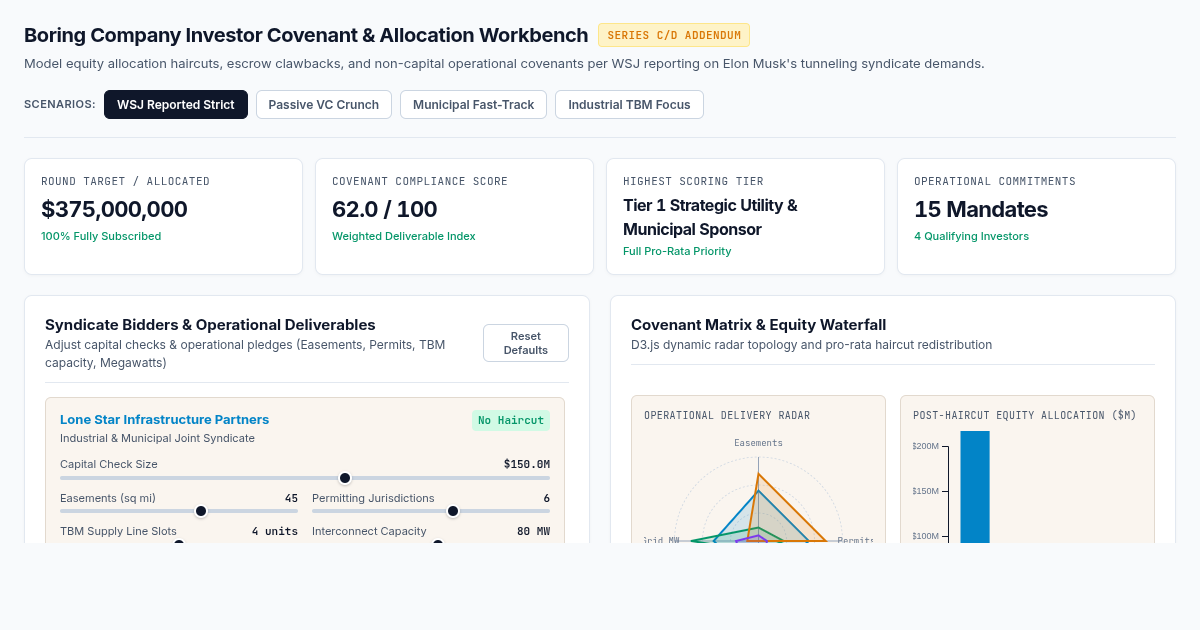Click the Easements (sq mi) slider handle
Screen dimensions: 1200x630
[201, 511]
